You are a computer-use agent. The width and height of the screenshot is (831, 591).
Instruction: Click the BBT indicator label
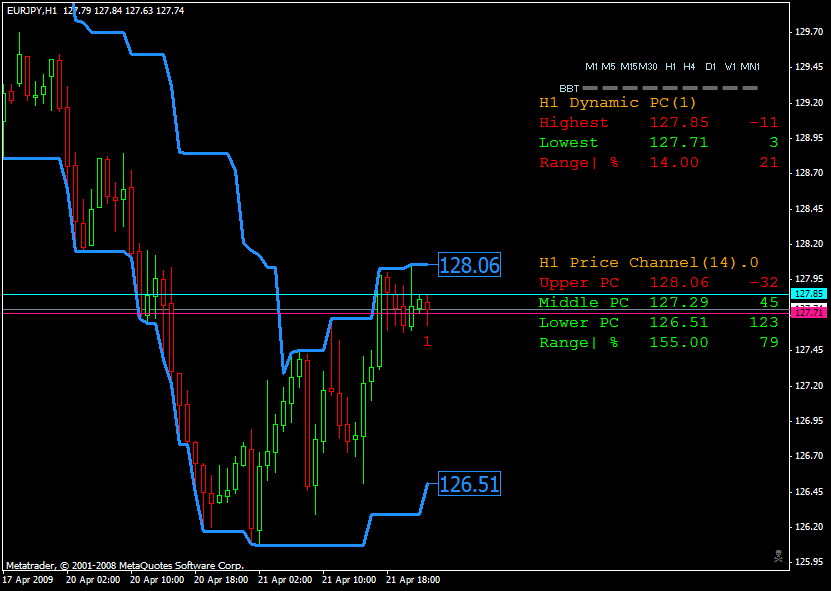point(569,89)
